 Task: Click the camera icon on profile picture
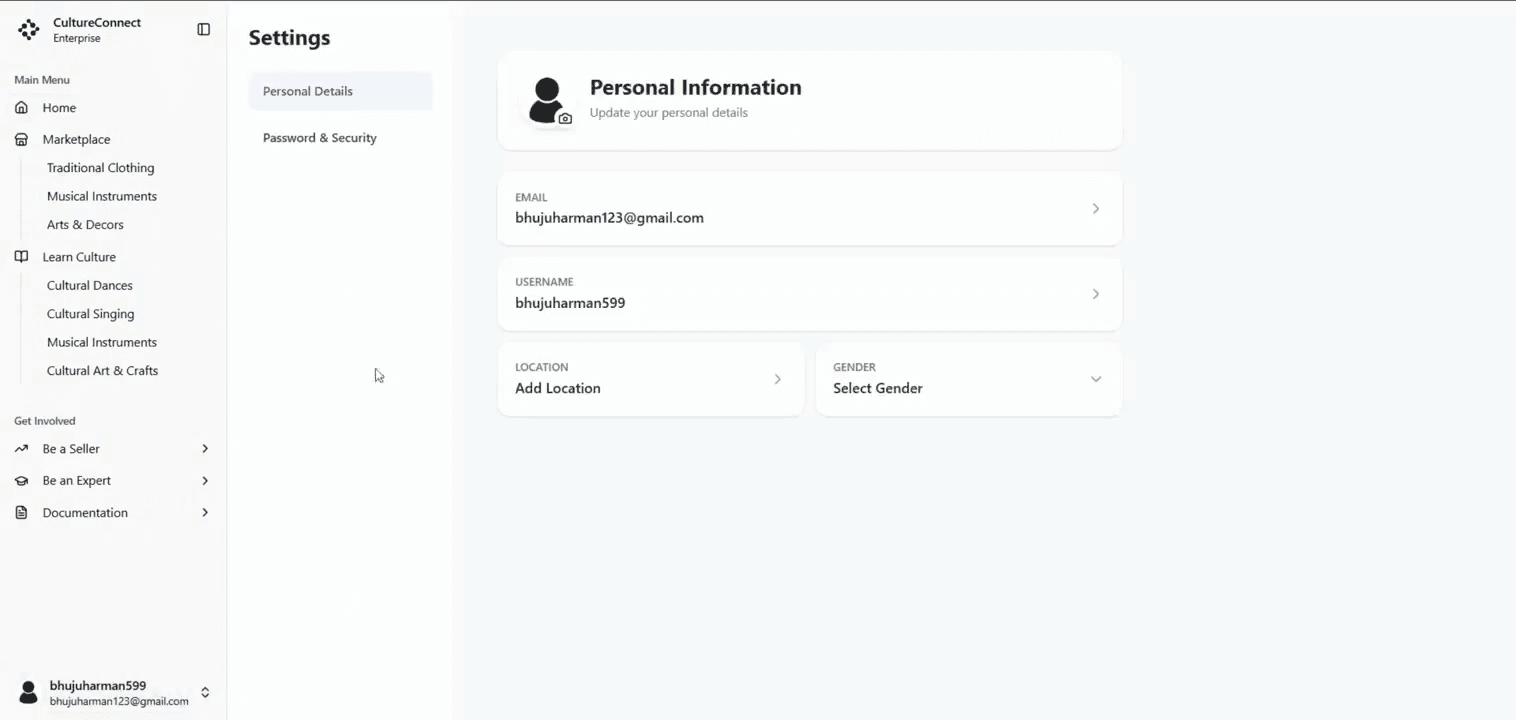[x=565, y=118]
